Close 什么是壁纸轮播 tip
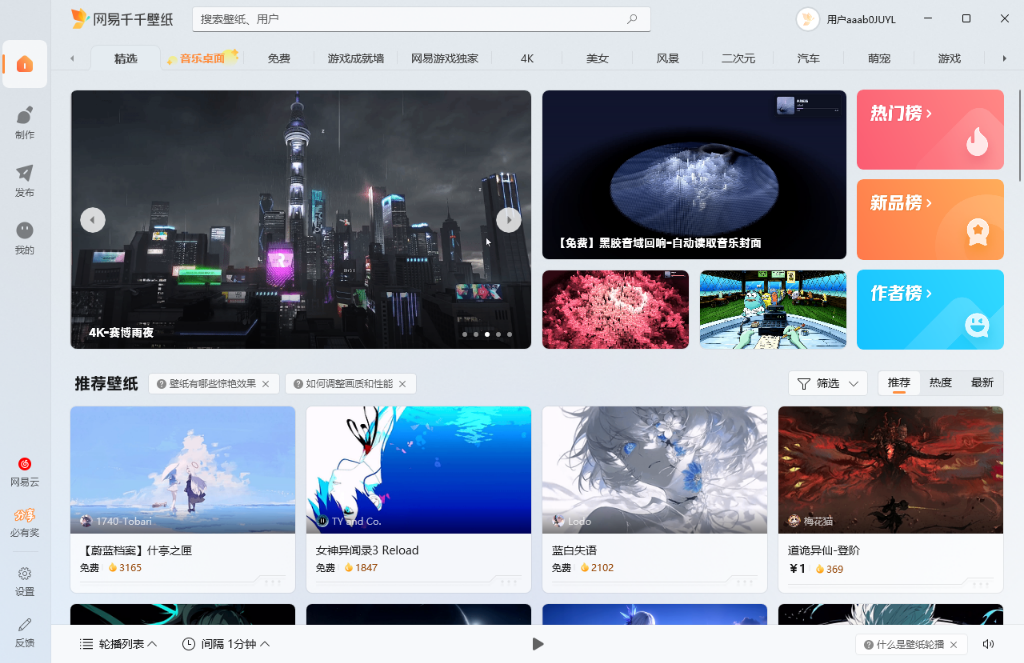Viewport: 1024px width, 663px height. 953,645
